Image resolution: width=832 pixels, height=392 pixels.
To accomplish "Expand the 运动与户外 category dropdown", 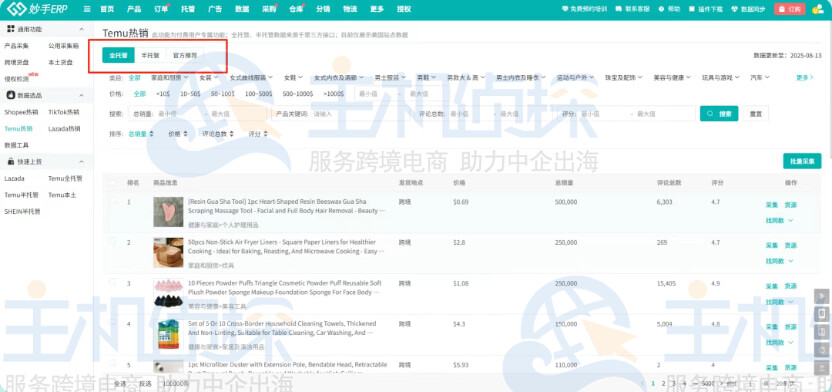I will coord(575,77).
